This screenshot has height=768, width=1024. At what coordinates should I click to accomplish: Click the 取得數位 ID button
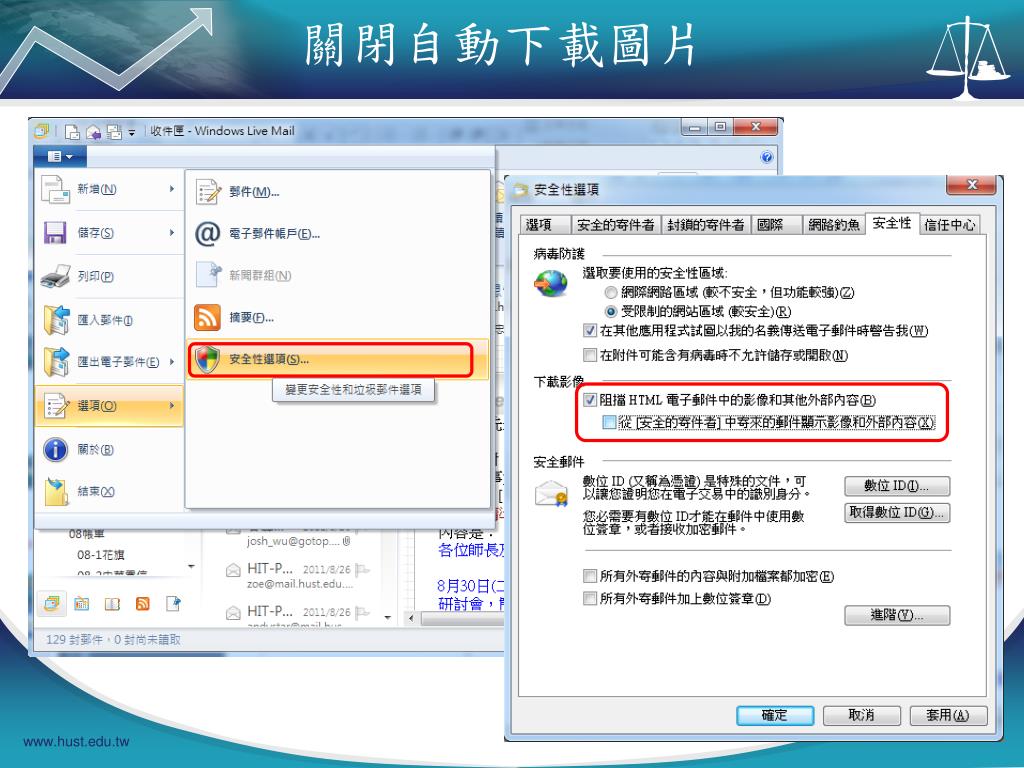(x=897, y=513)
